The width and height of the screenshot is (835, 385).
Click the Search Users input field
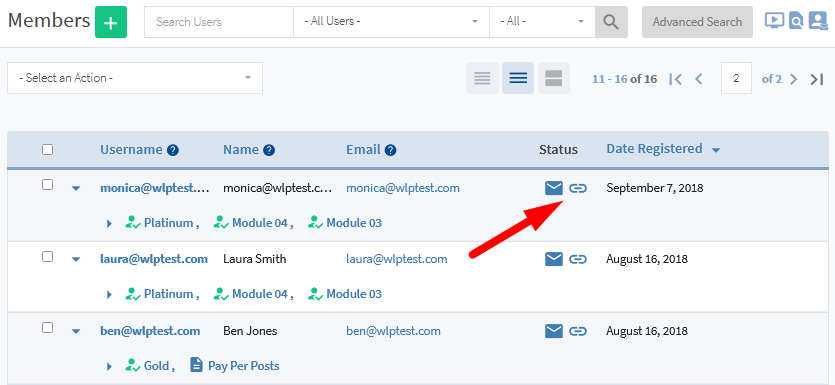click(x=219, y=22)
